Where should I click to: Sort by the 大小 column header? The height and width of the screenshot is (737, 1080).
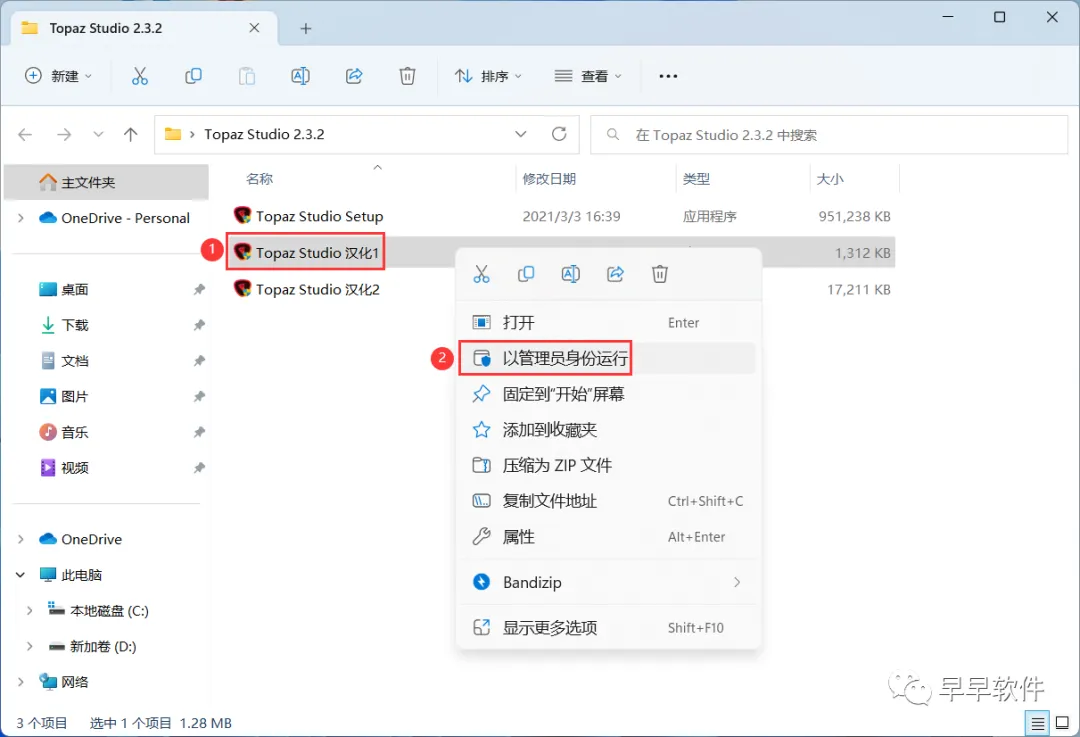point(830,179)
